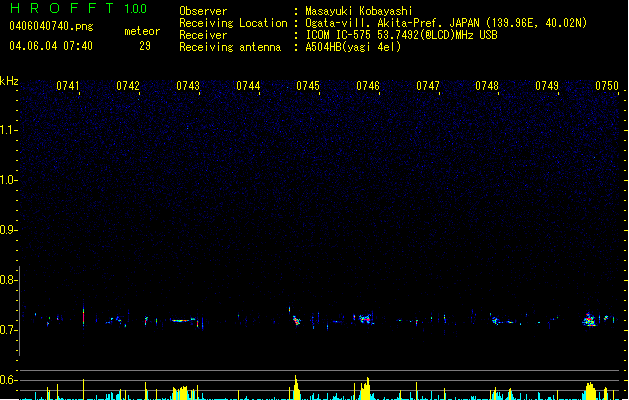Click the 0.8 kHz axis label

[x=8, y=280]
